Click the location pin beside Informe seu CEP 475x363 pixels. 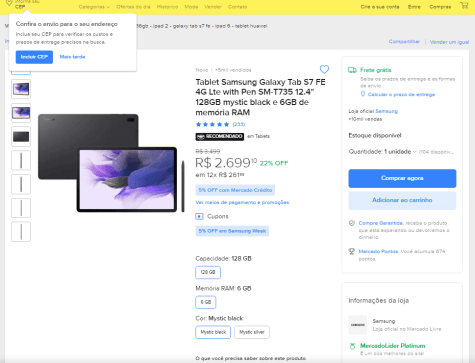9,3
